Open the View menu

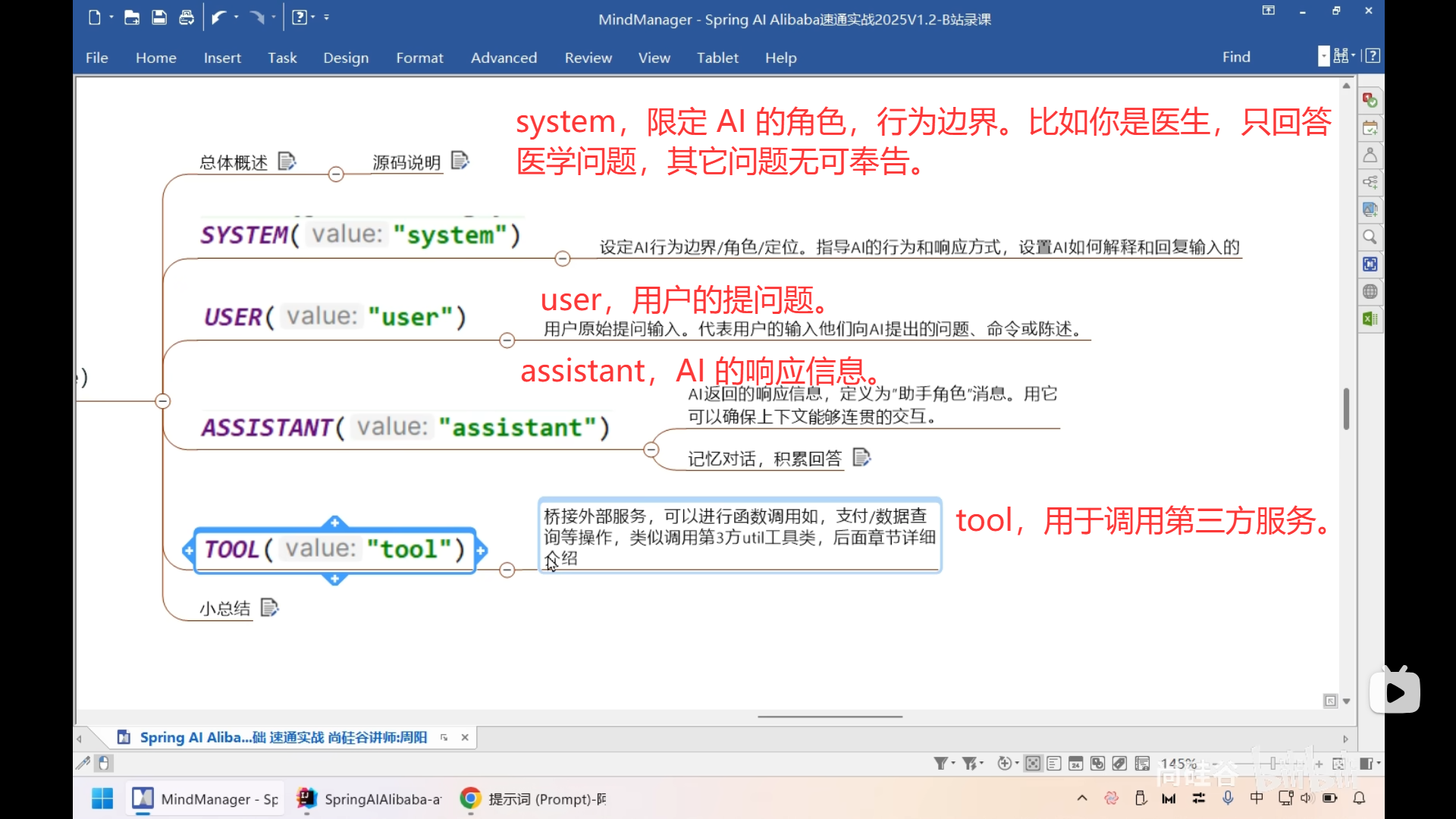pyautogui.click(x=654, y=57)
